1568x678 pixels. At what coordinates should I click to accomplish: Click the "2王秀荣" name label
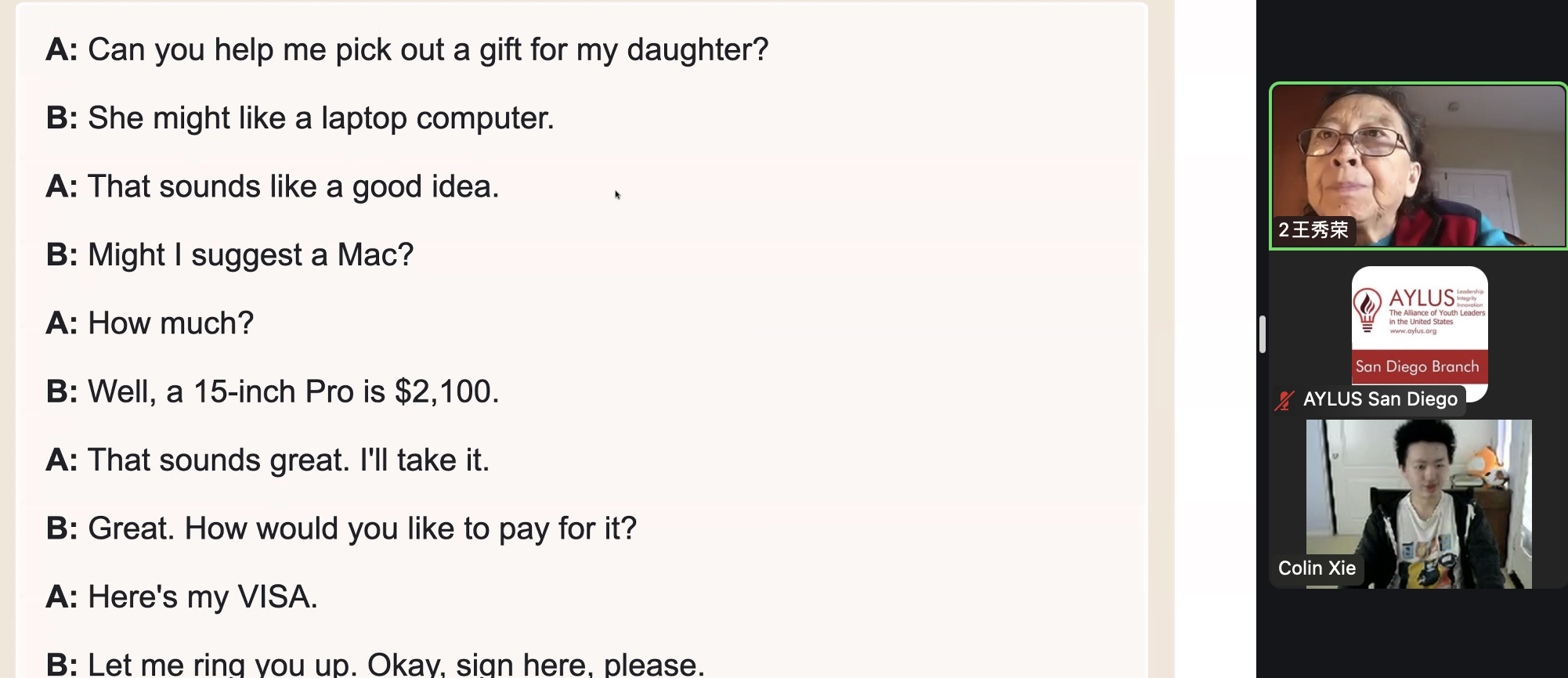point(1313,230)
